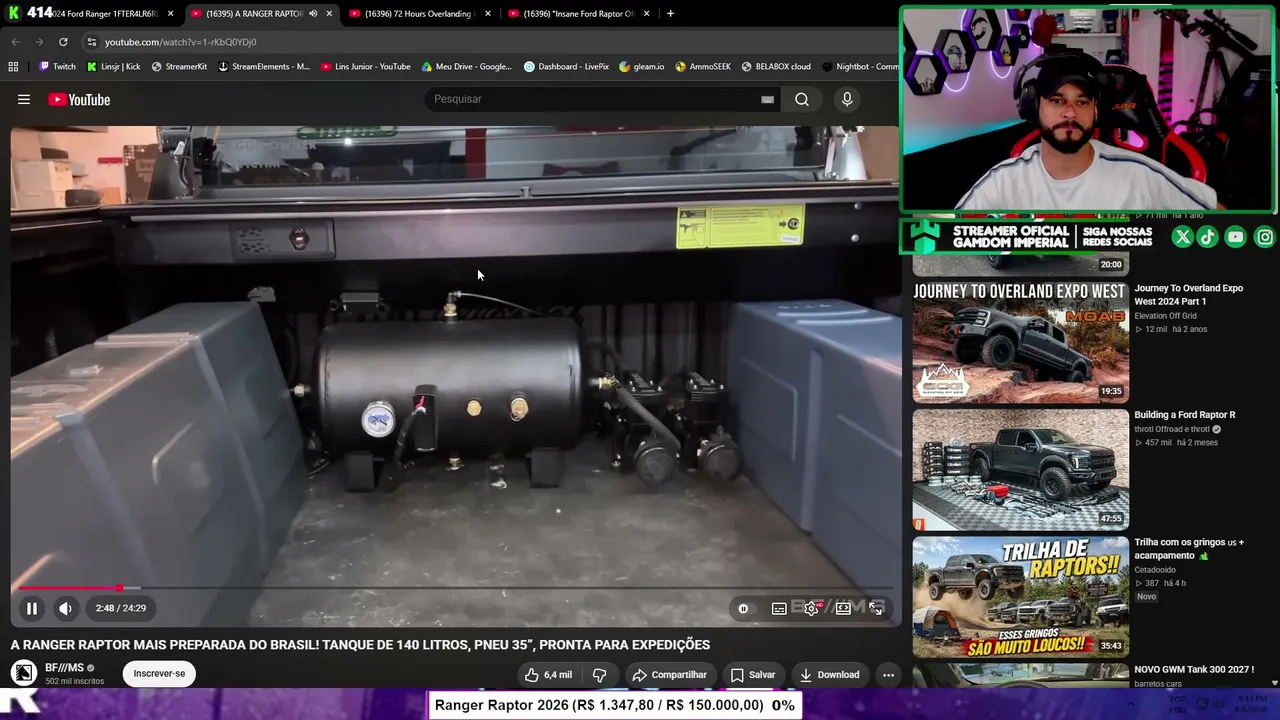The height and width of the screenshot is (720, 1280).
Task: Click the youtube.com address bar URL
Action: click(x=181, y=42)
